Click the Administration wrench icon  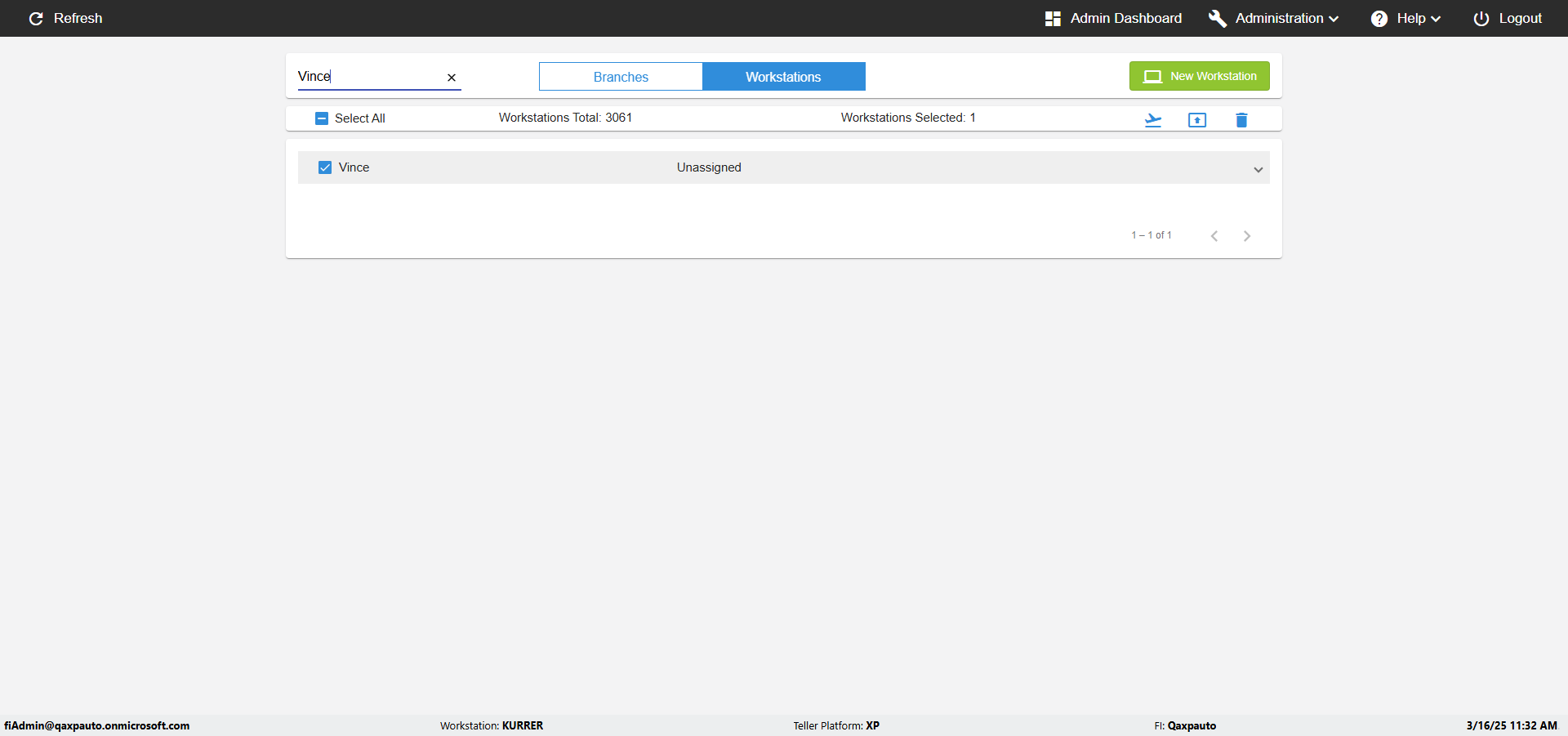pyautogui.click(x=1218, y=19)
